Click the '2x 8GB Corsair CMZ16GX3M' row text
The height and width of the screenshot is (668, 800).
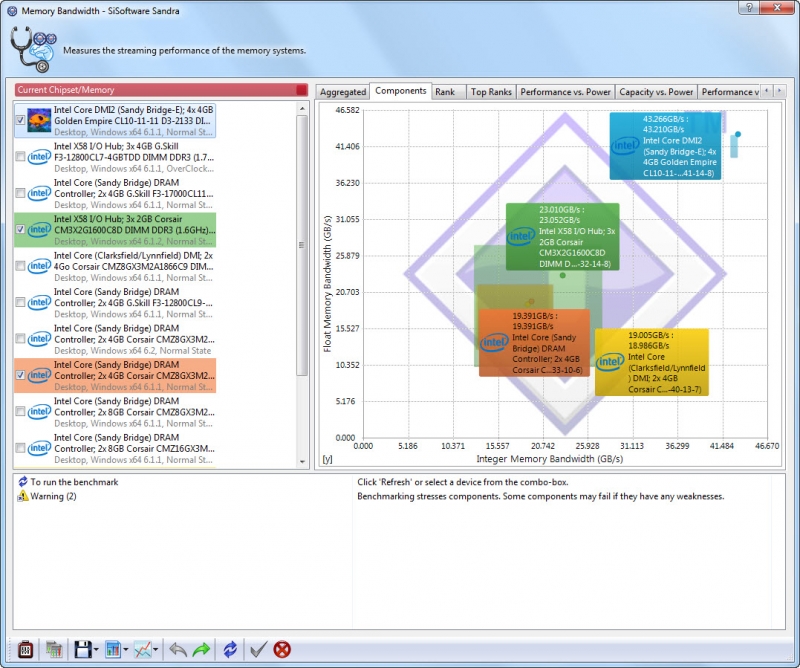pyautogui.click(x=135, y=449)
